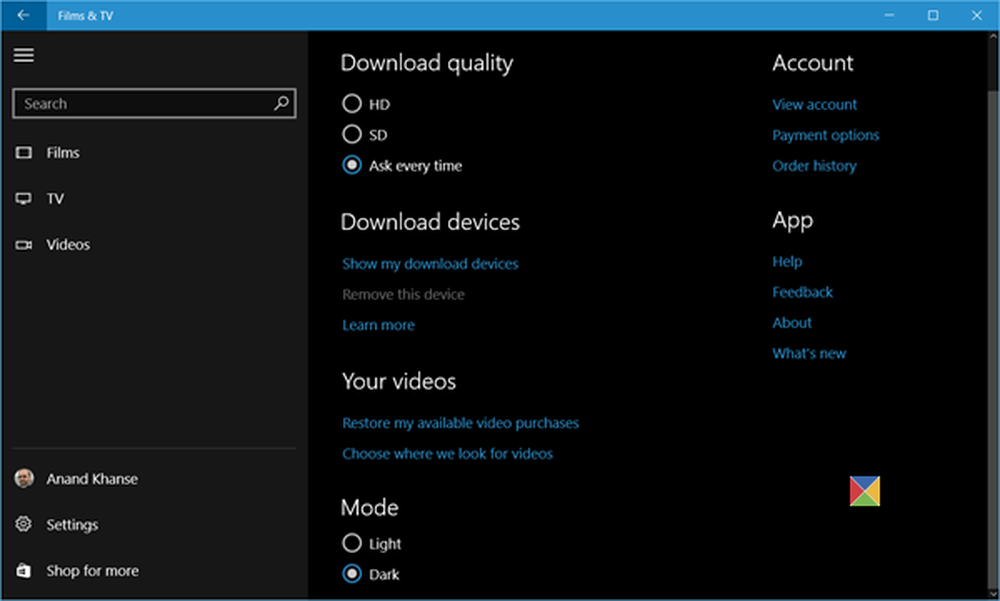Open the Feedback link
This screenshot has width=1000, height=601.
tap(802, 292)
